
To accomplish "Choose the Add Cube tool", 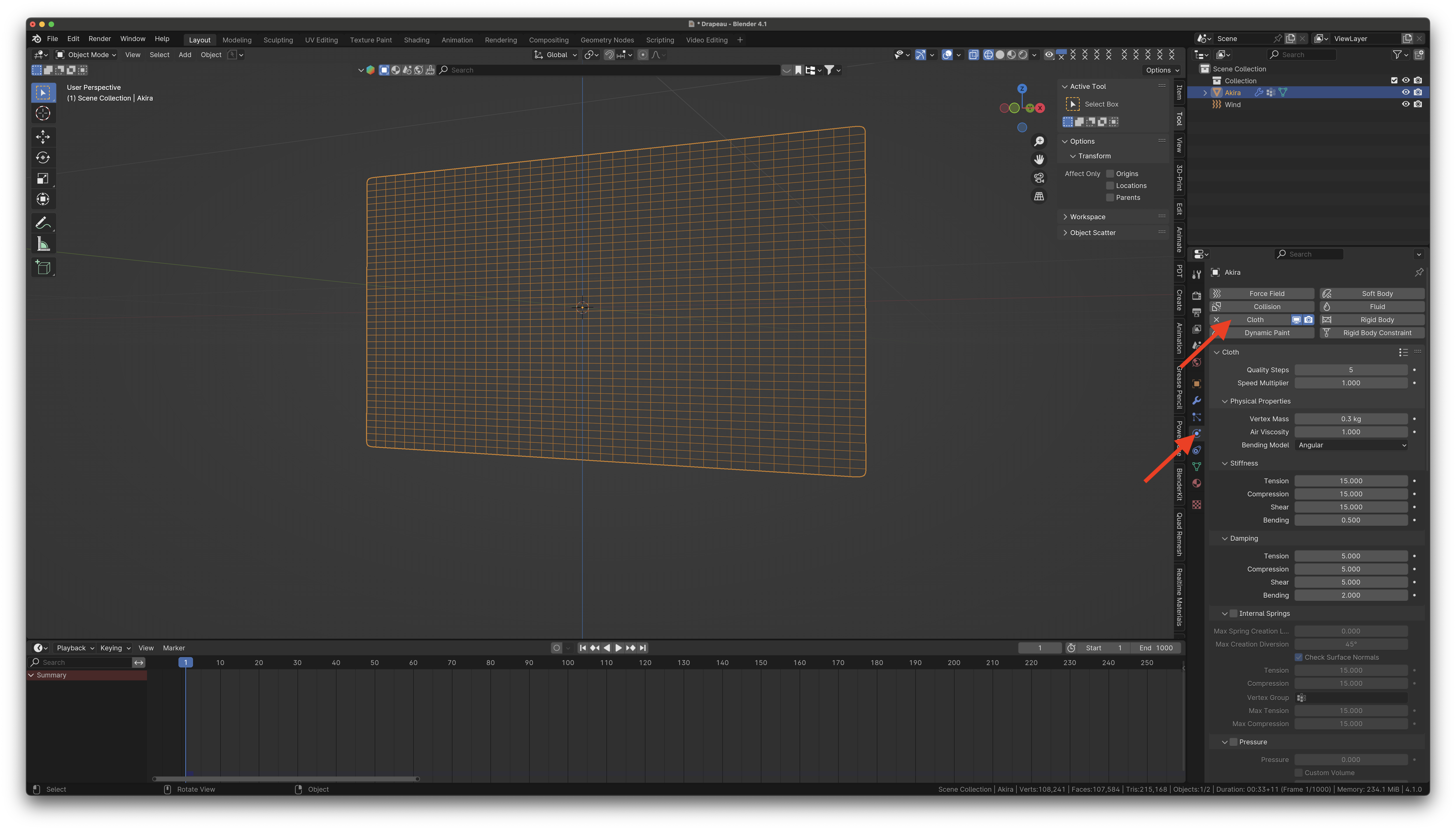I will [43, 267].
